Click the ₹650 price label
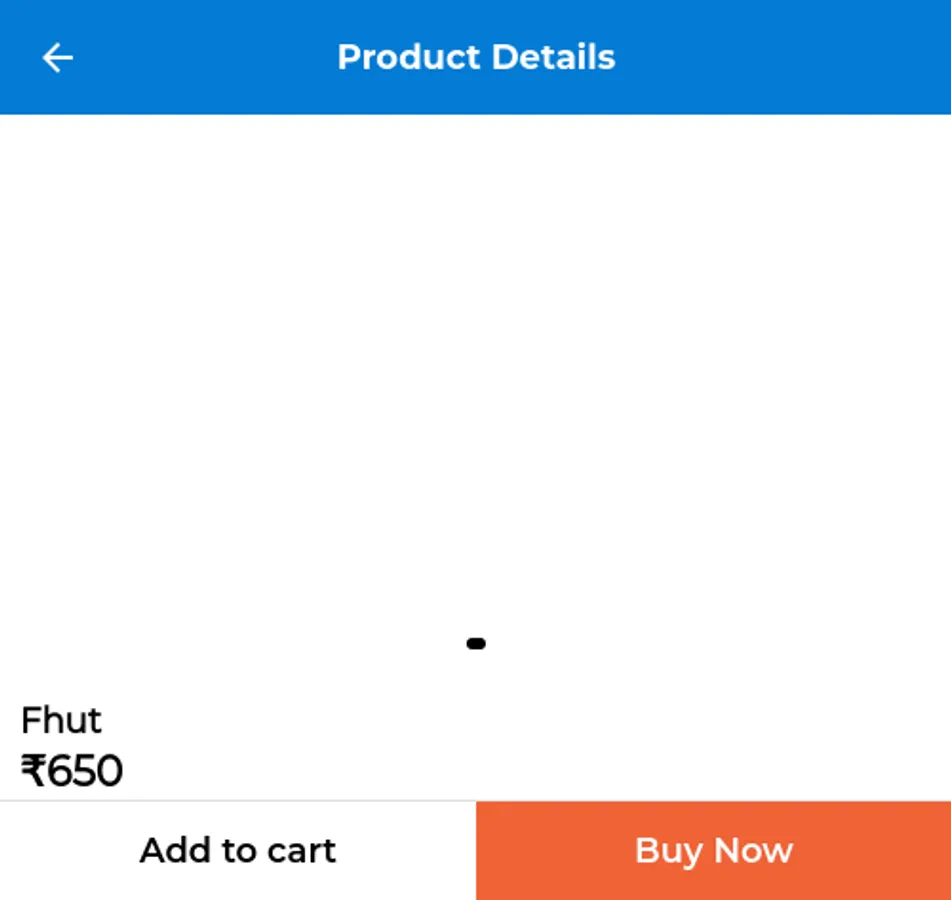 pyautogui.click(x=72, y=771)
